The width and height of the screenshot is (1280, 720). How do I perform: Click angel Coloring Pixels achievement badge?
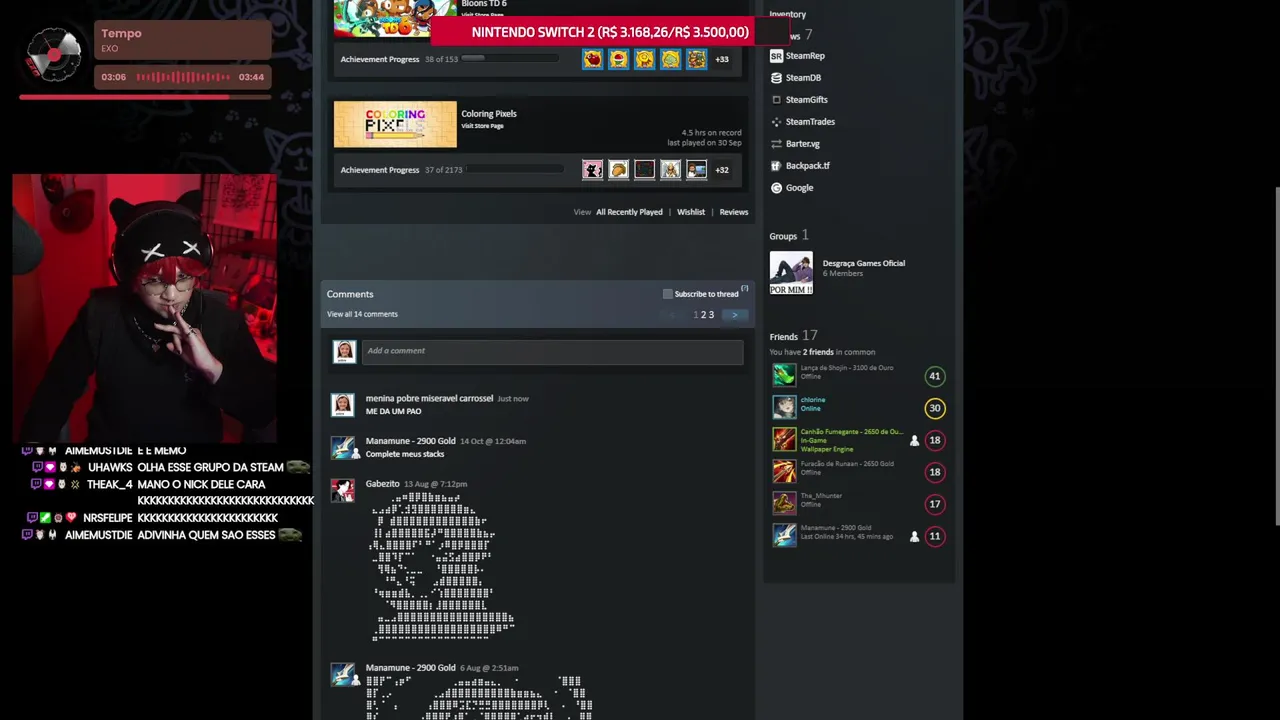671,170
